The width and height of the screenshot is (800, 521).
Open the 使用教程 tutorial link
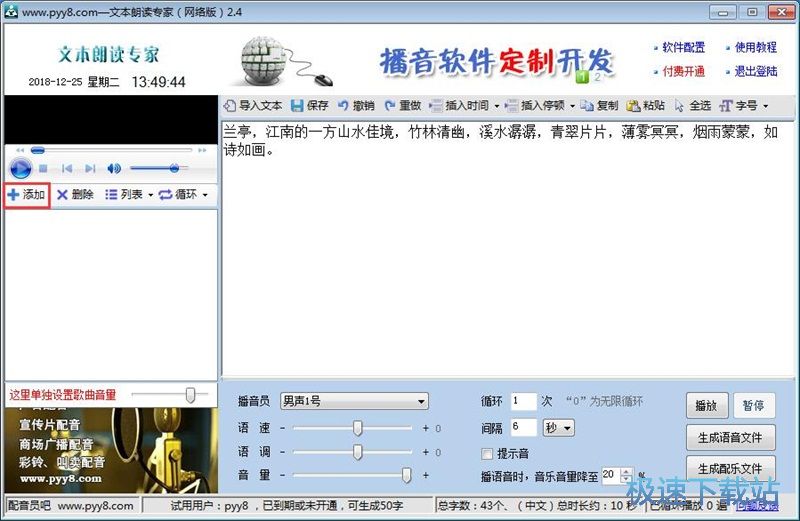point(756,47)
